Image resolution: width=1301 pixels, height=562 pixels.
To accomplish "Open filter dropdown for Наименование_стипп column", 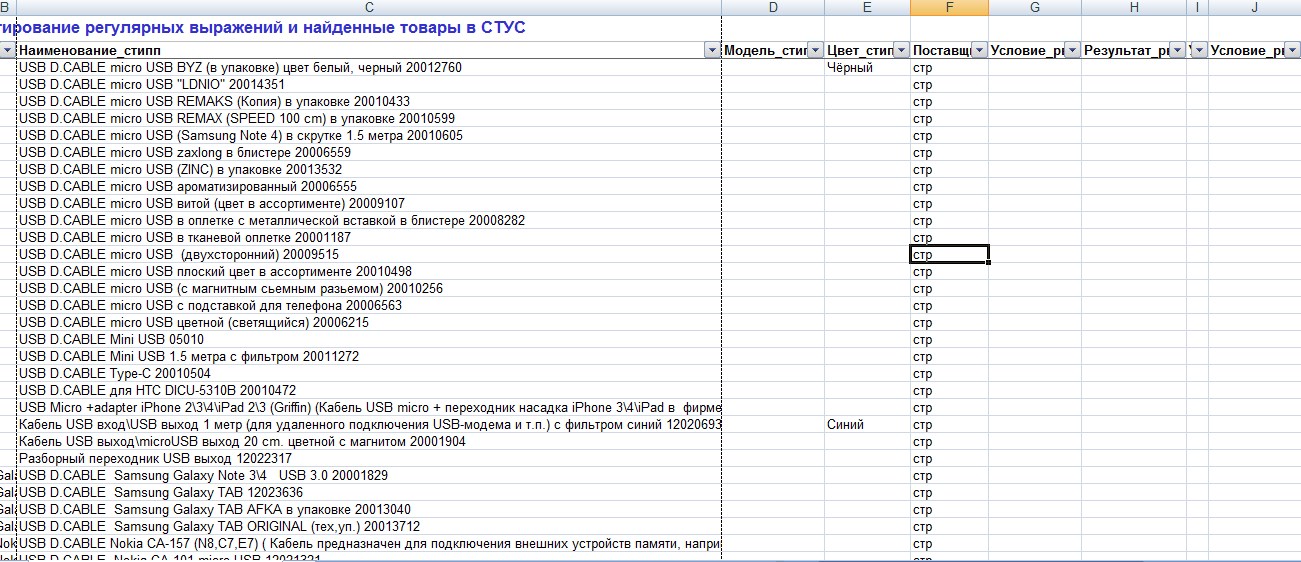I will [x=712, y=50].
